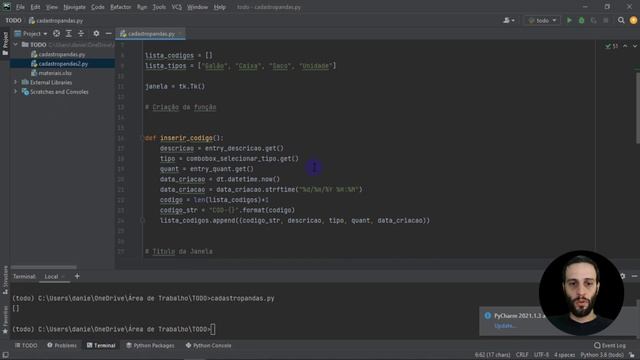Collapse the TODO root folder arrow
Screen dimensions: 640x360
tap(16, 44)
